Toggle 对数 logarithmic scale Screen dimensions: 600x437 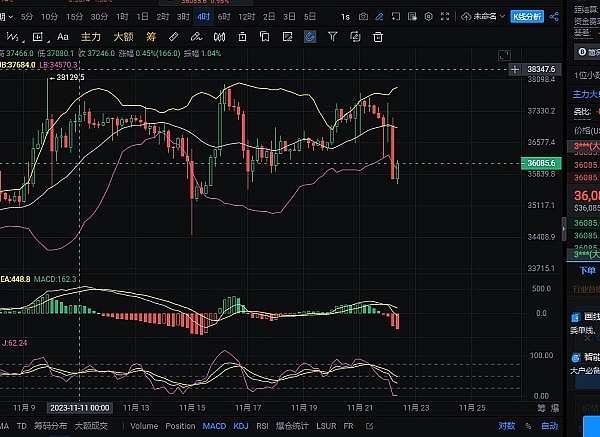coord(507,426)
